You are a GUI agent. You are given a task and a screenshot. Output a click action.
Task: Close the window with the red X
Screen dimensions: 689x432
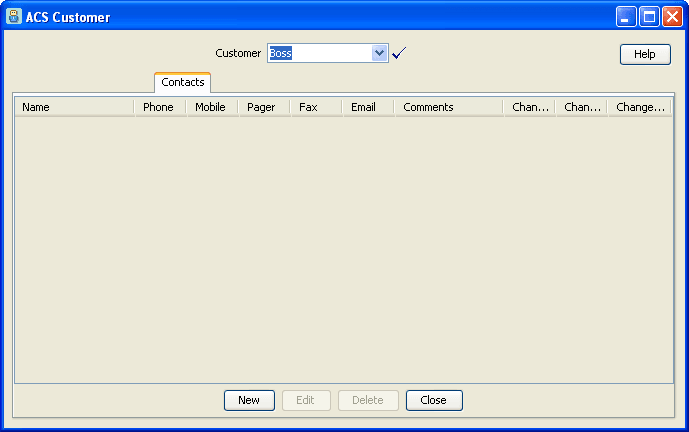click(x=672, y=17)
